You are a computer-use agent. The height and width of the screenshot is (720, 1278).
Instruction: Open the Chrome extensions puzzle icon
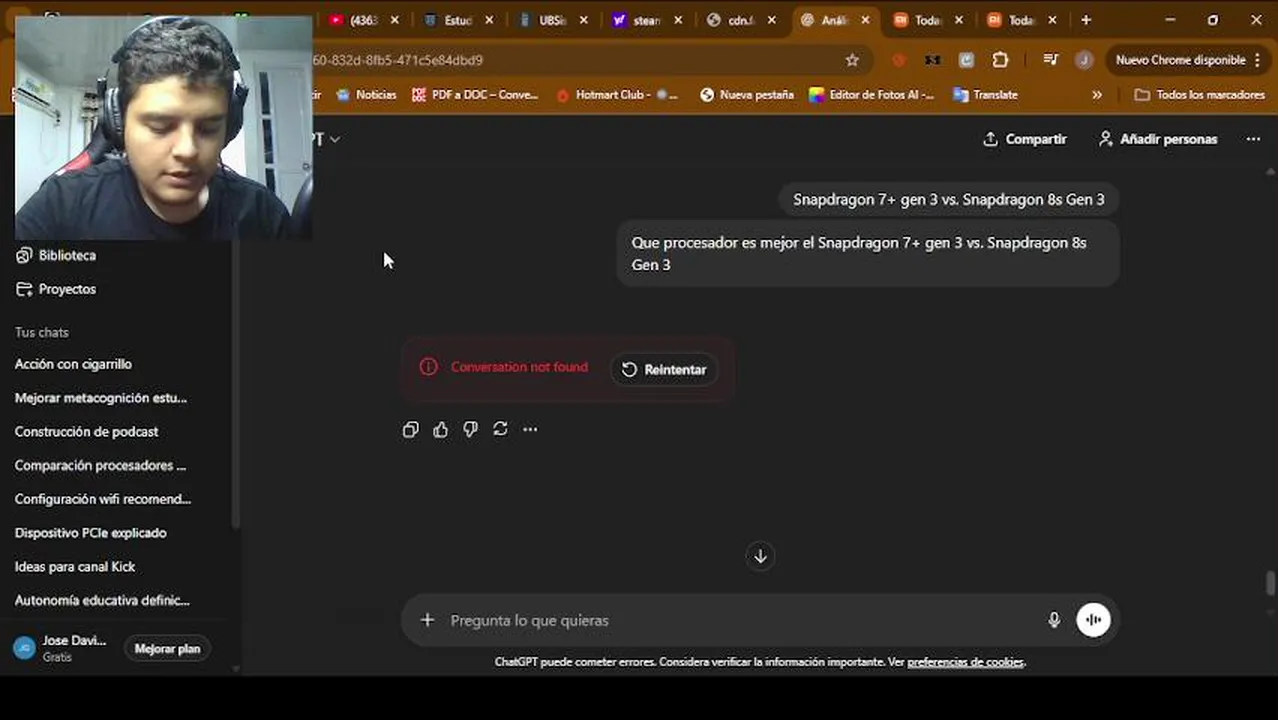coord(1000,60)
